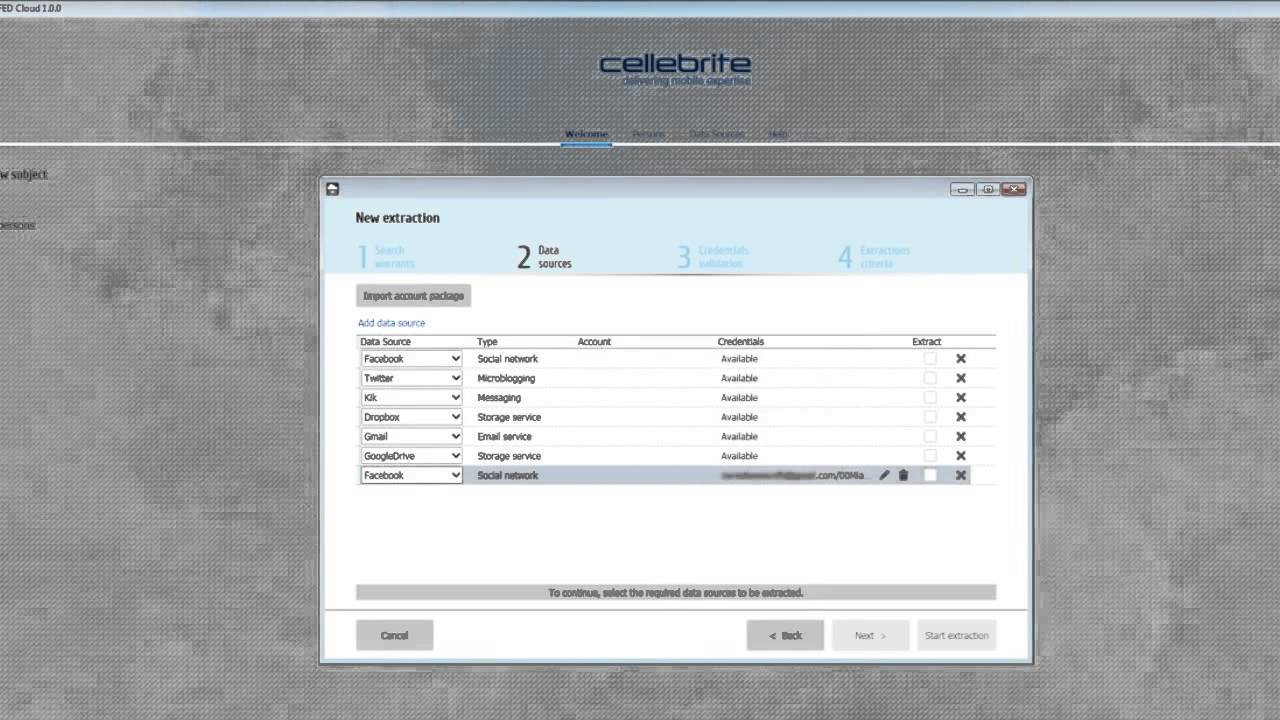Enable Extract for the Kik row
This screenshot has height=720, width=1280.
coord(930,398)
